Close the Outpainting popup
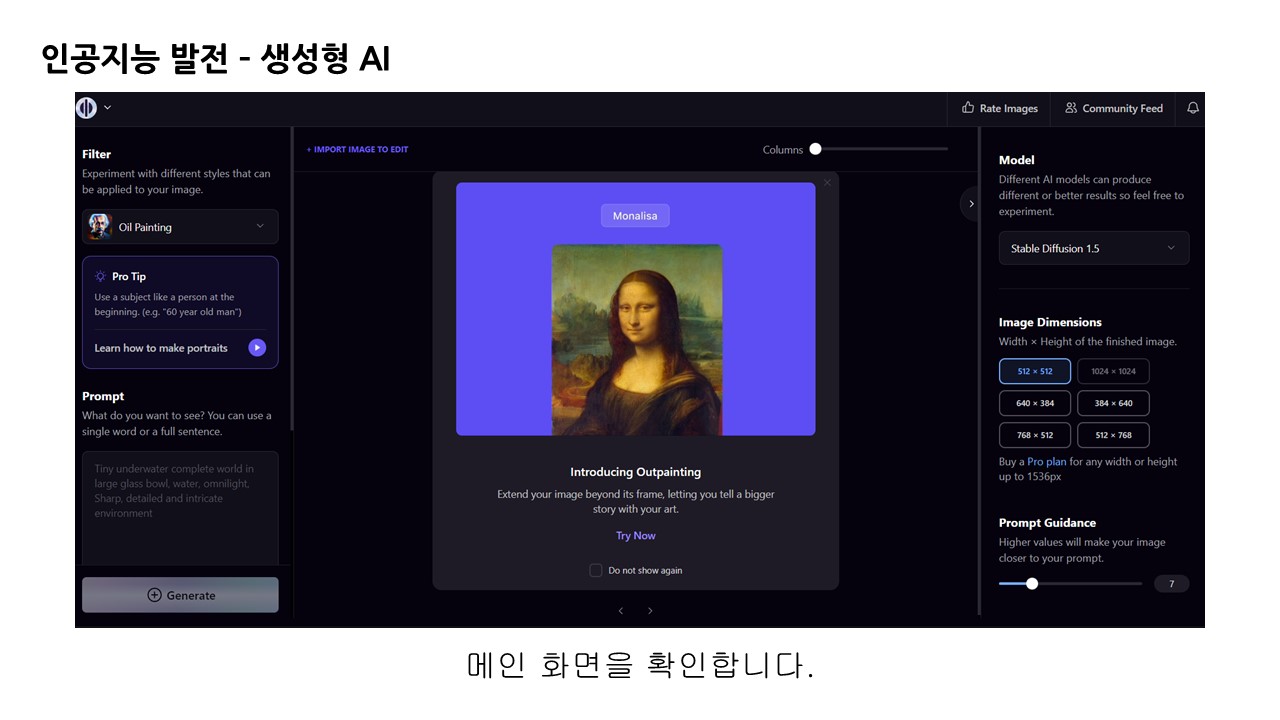 pyautogui.click(x=827, y=183)
